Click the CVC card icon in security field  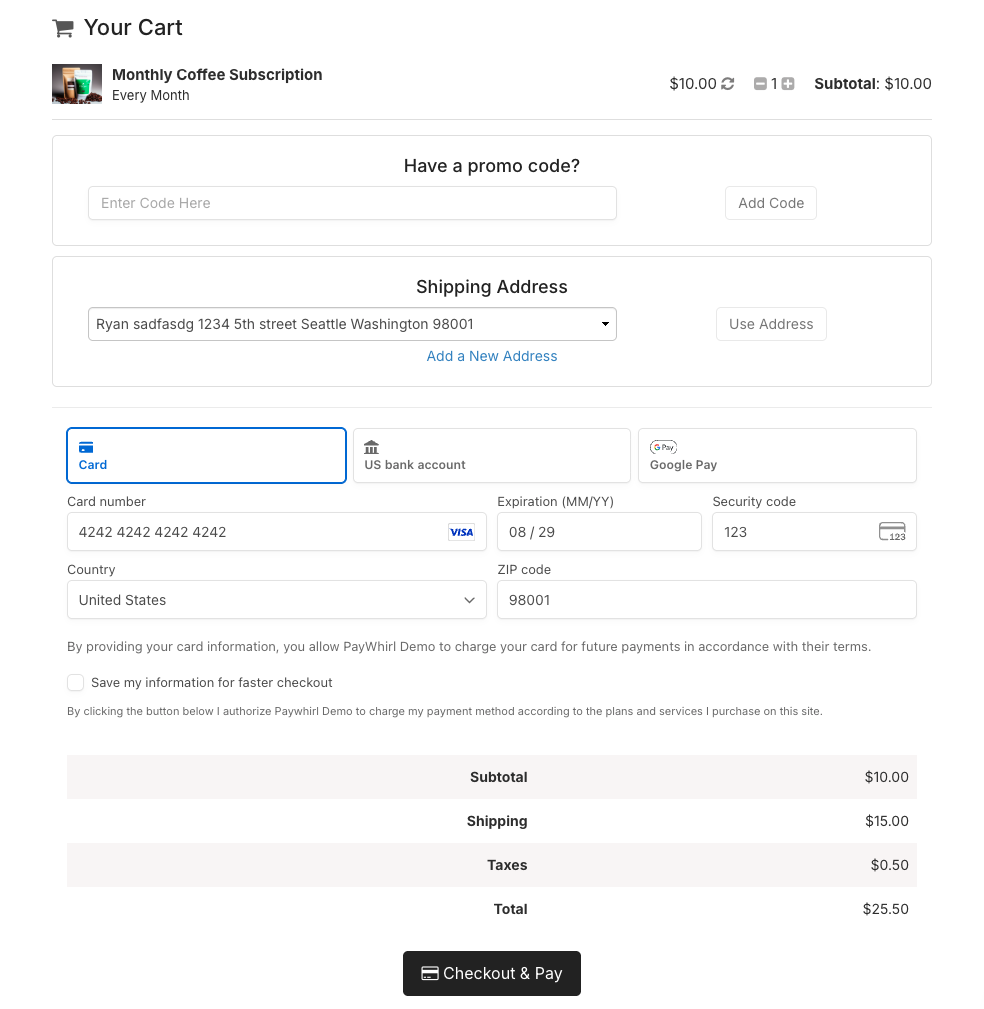[892, 532]
